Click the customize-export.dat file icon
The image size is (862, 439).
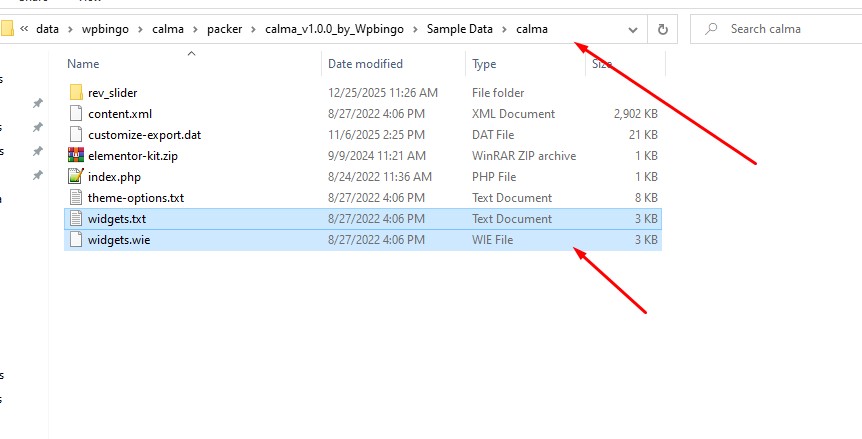[76, 135]
